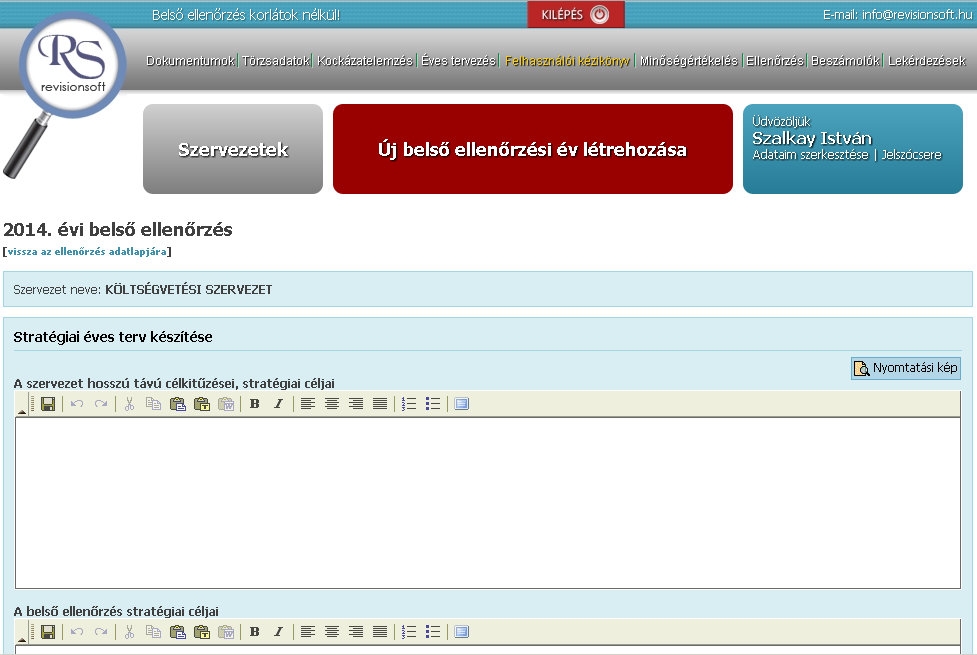Cut icon in belső ellenőrzés stratégiai céljai editor
The width and height of the screenshot is (977, 655).
[130, 632]
